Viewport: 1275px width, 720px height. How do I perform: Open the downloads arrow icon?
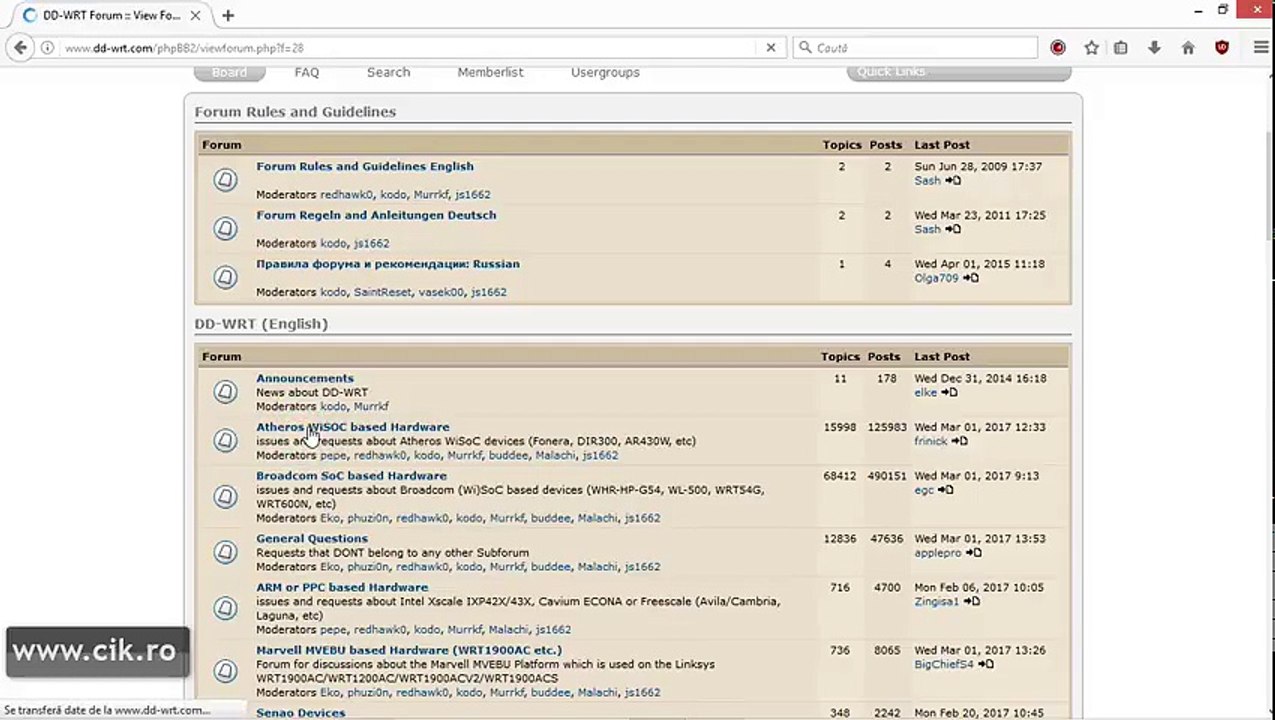tap(1154, 47)
